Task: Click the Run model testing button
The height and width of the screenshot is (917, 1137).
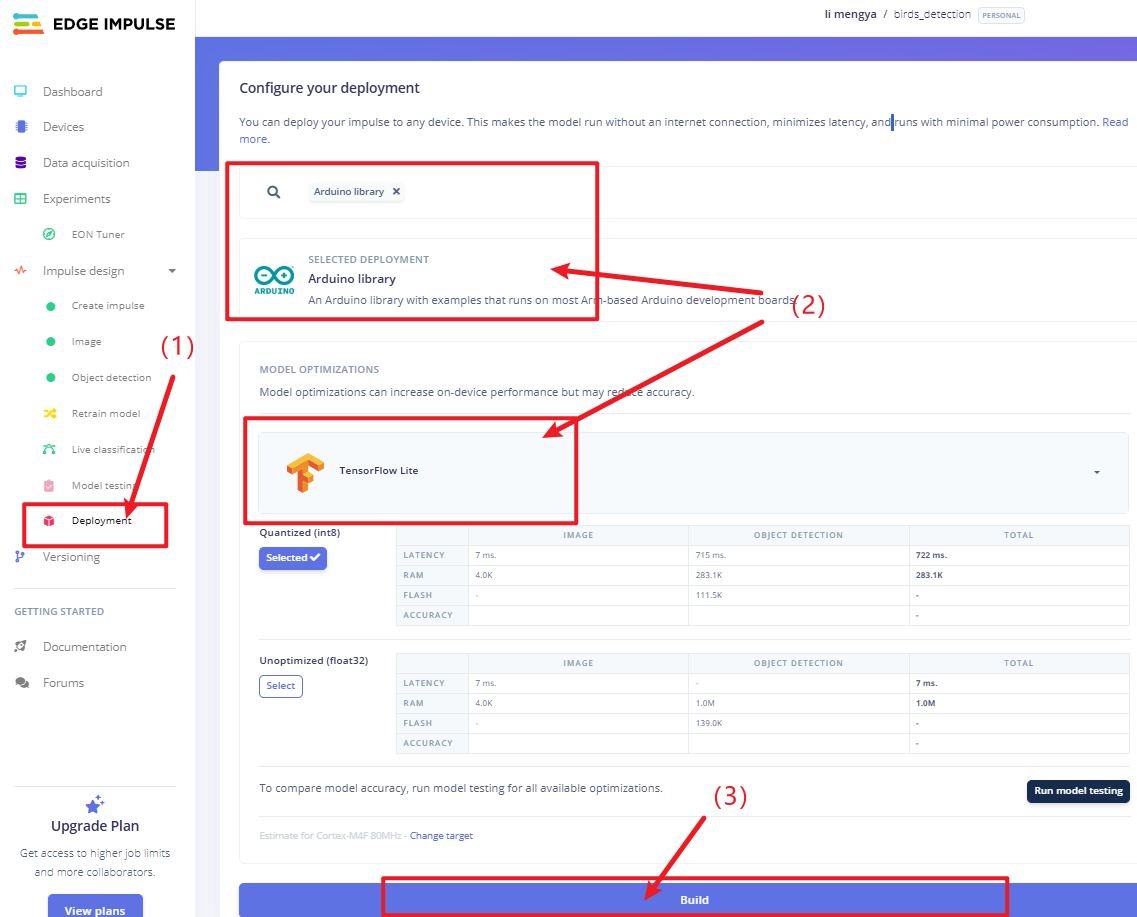Action: point(1078,791)
